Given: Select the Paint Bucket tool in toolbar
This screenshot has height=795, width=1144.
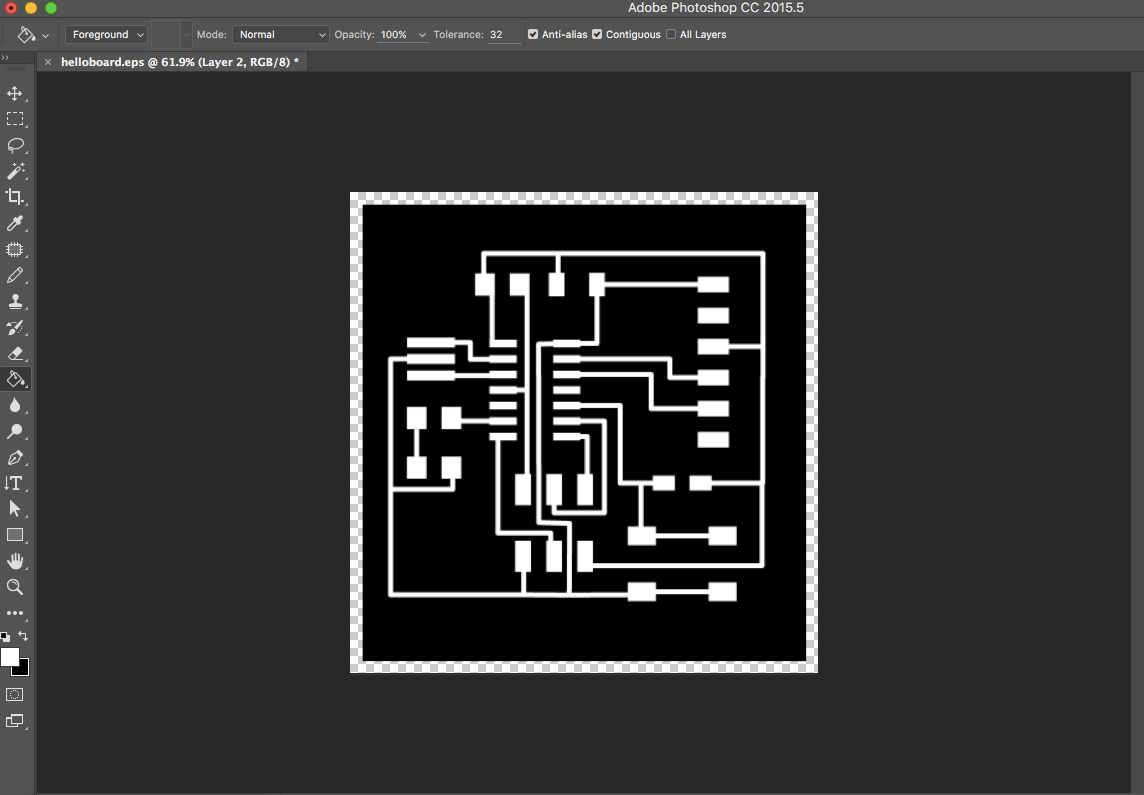Looking at the screenshot, I should (15, 379).
